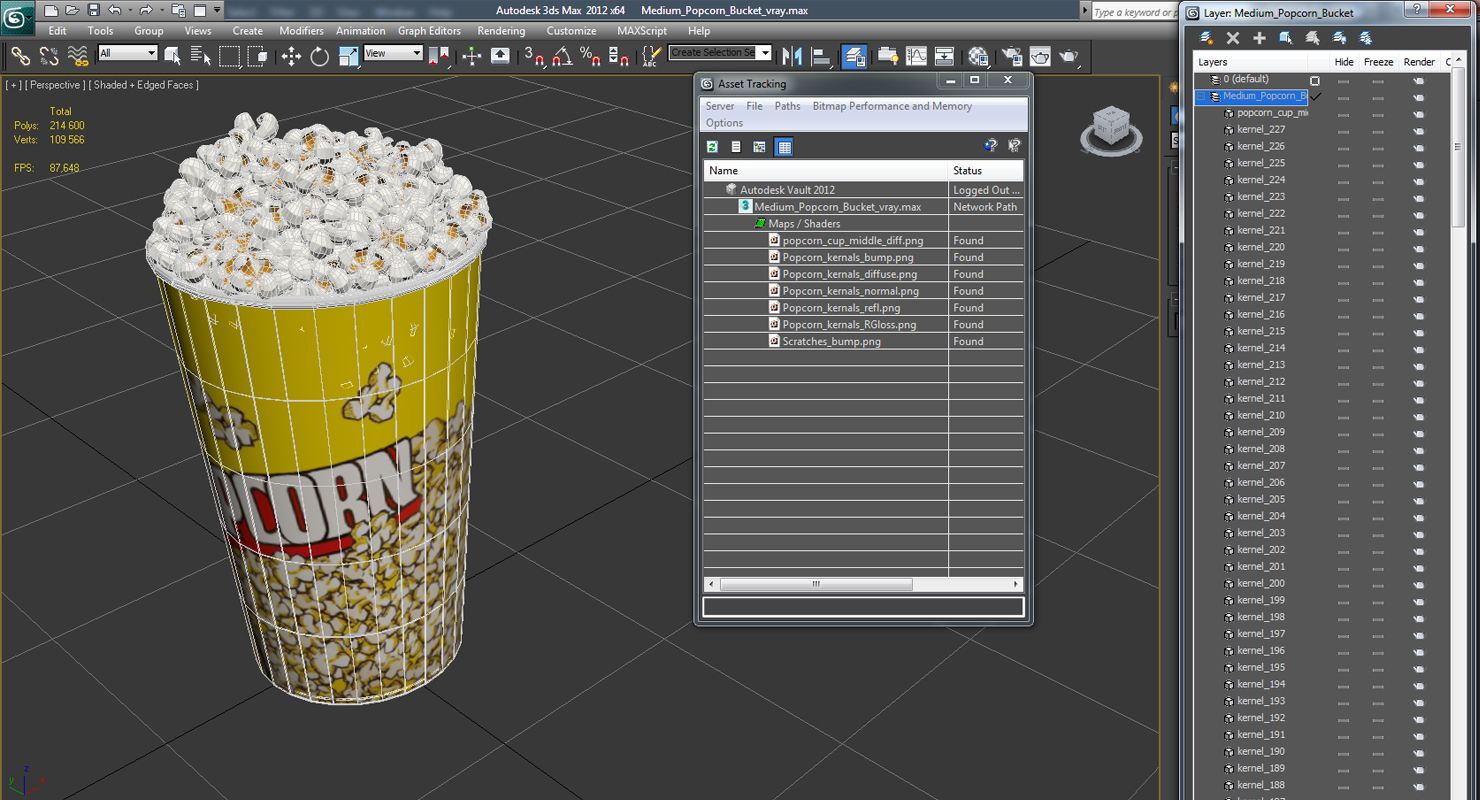Image resolution: width=1480 pixels, height=800 pixels.
Task: Open the Server menu in Asset Tracking
Action: coord(719,106)
